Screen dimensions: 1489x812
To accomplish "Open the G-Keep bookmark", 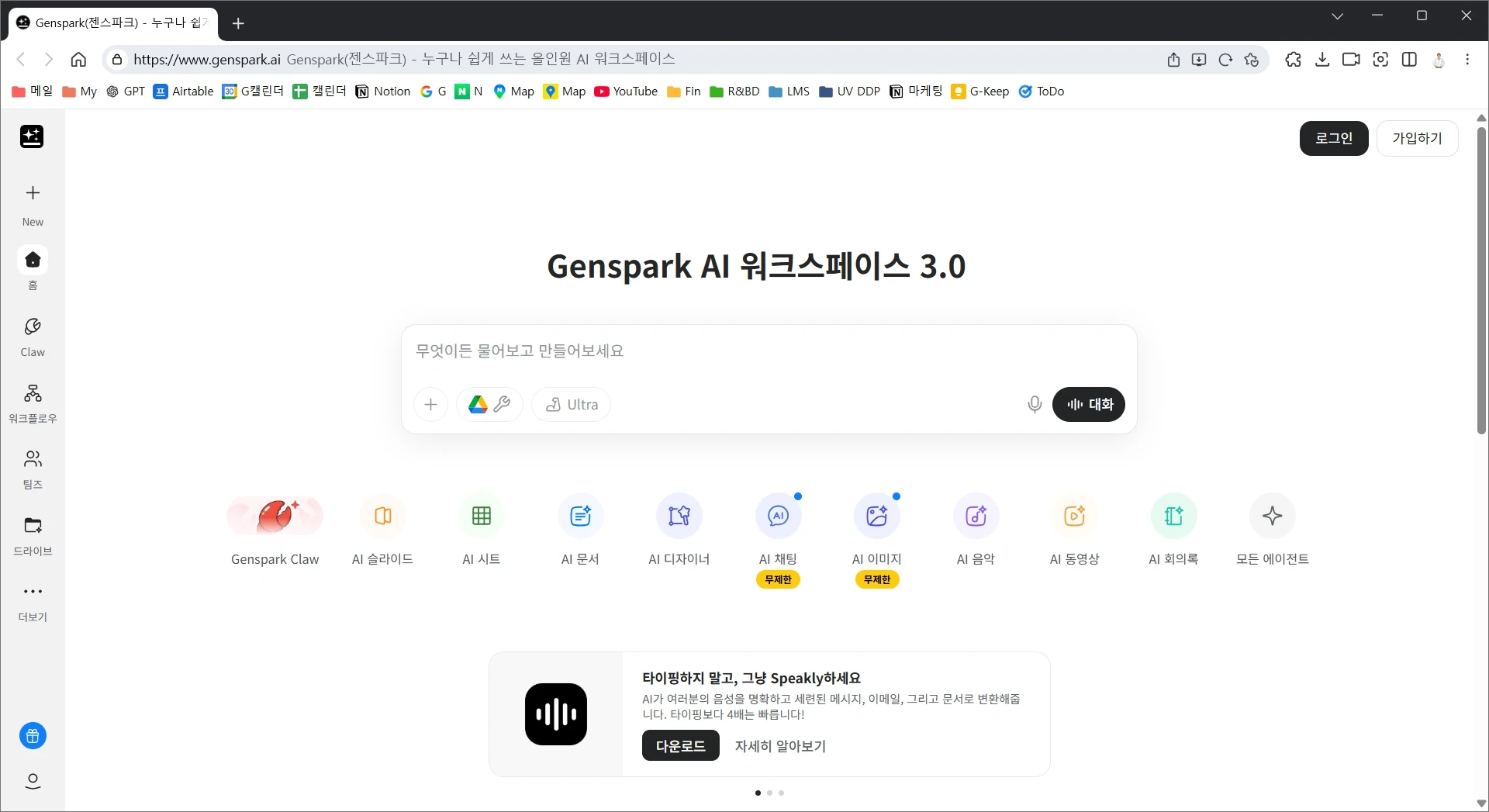I will pyautogui.click(x=980, y=92).
